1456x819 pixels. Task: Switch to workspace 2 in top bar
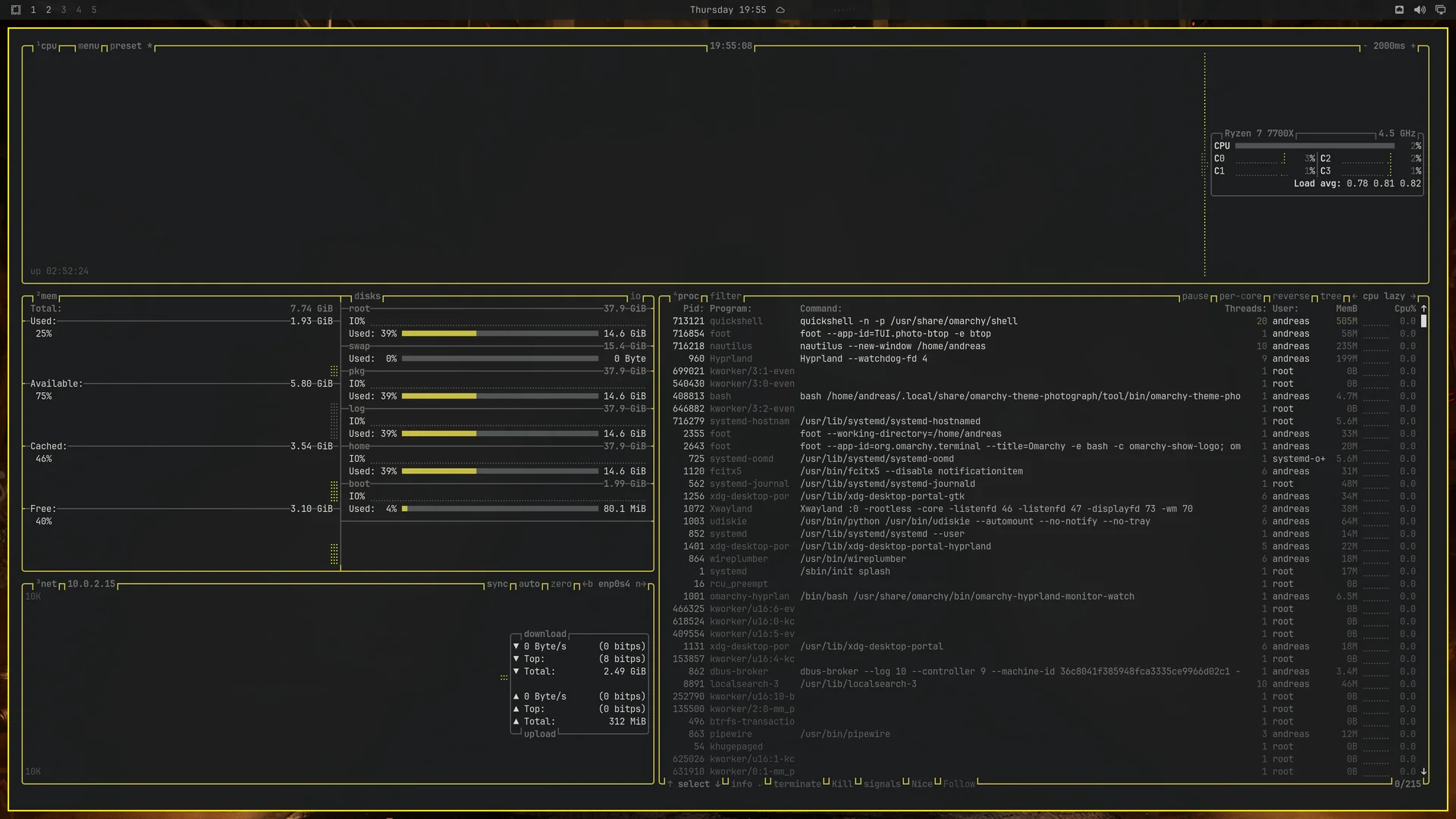coord(49,10)
